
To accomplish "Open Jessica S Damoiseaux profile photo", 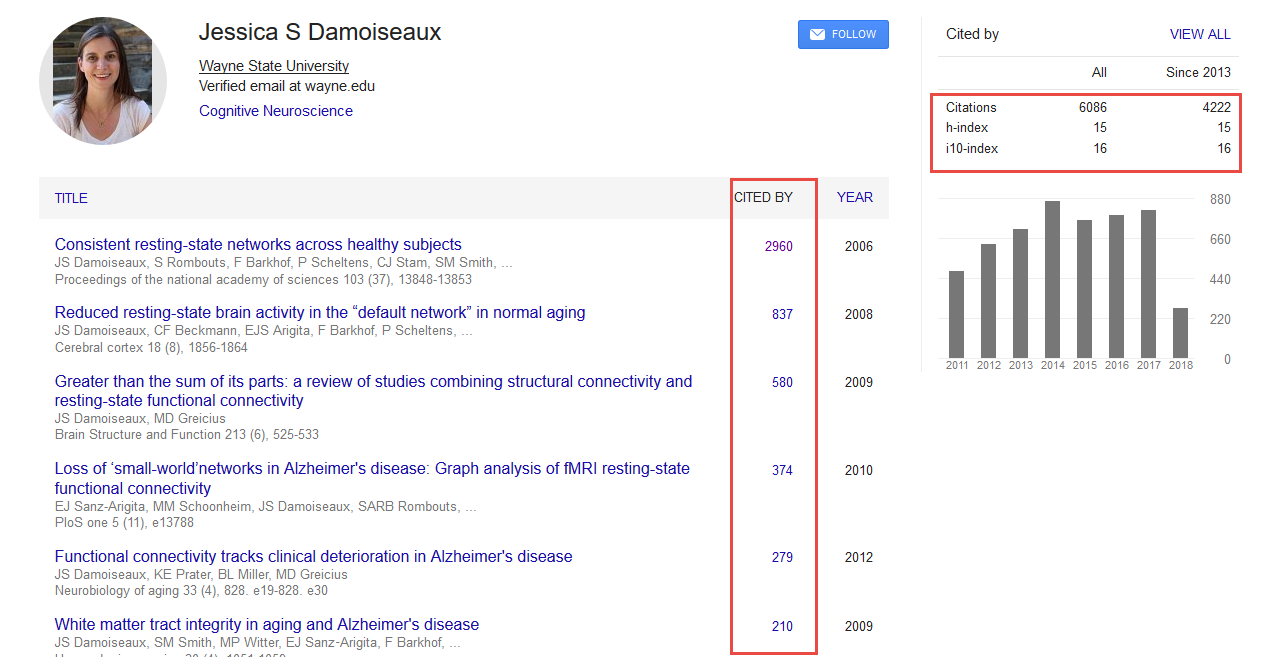I will tap(103, 81).
